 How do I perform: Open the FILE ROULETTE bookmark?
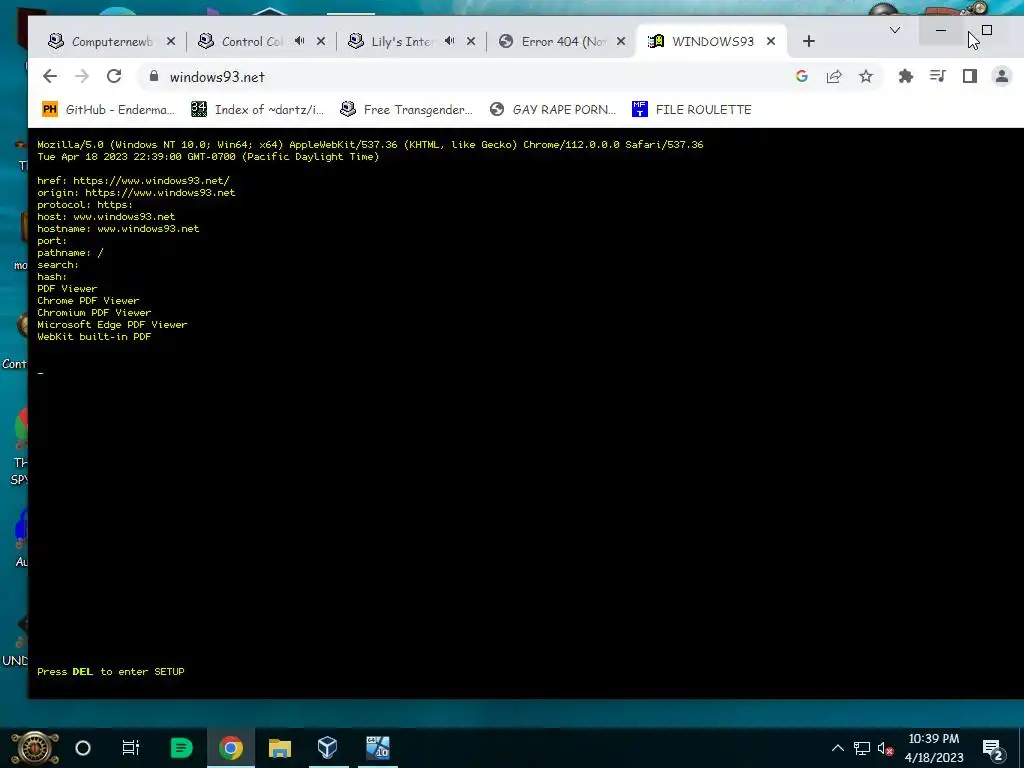692,110
